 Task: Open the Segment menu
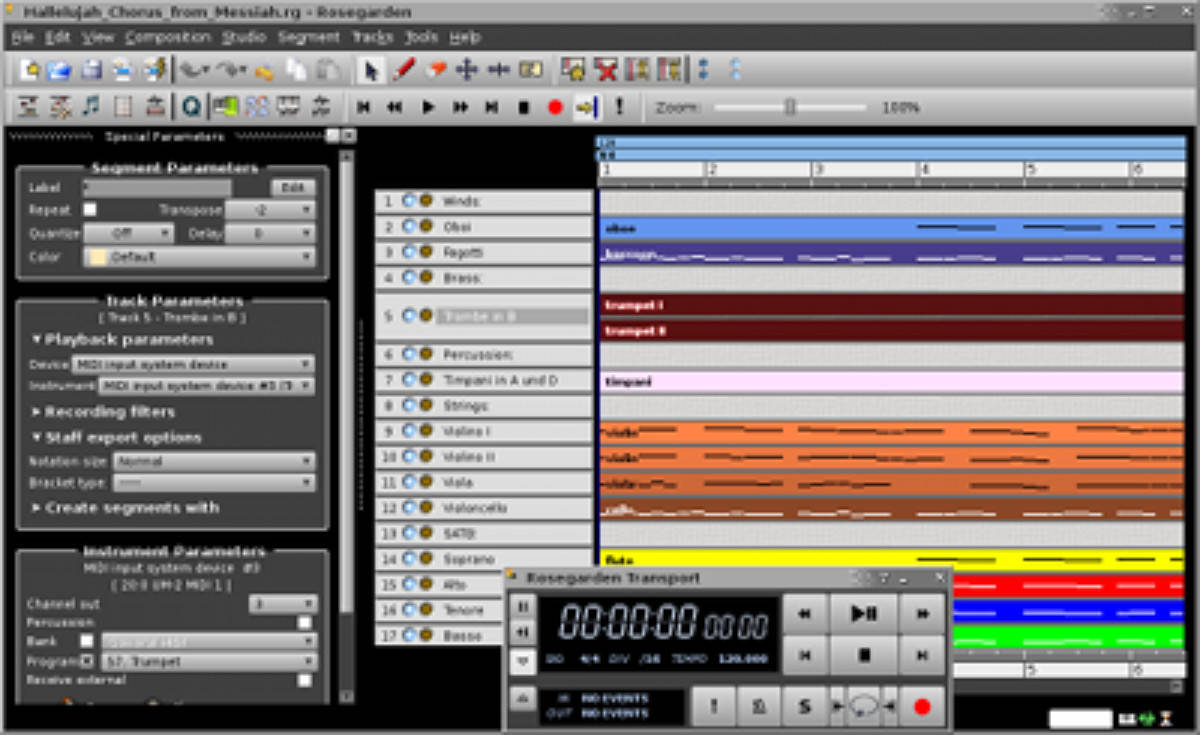tap(309, 37)
